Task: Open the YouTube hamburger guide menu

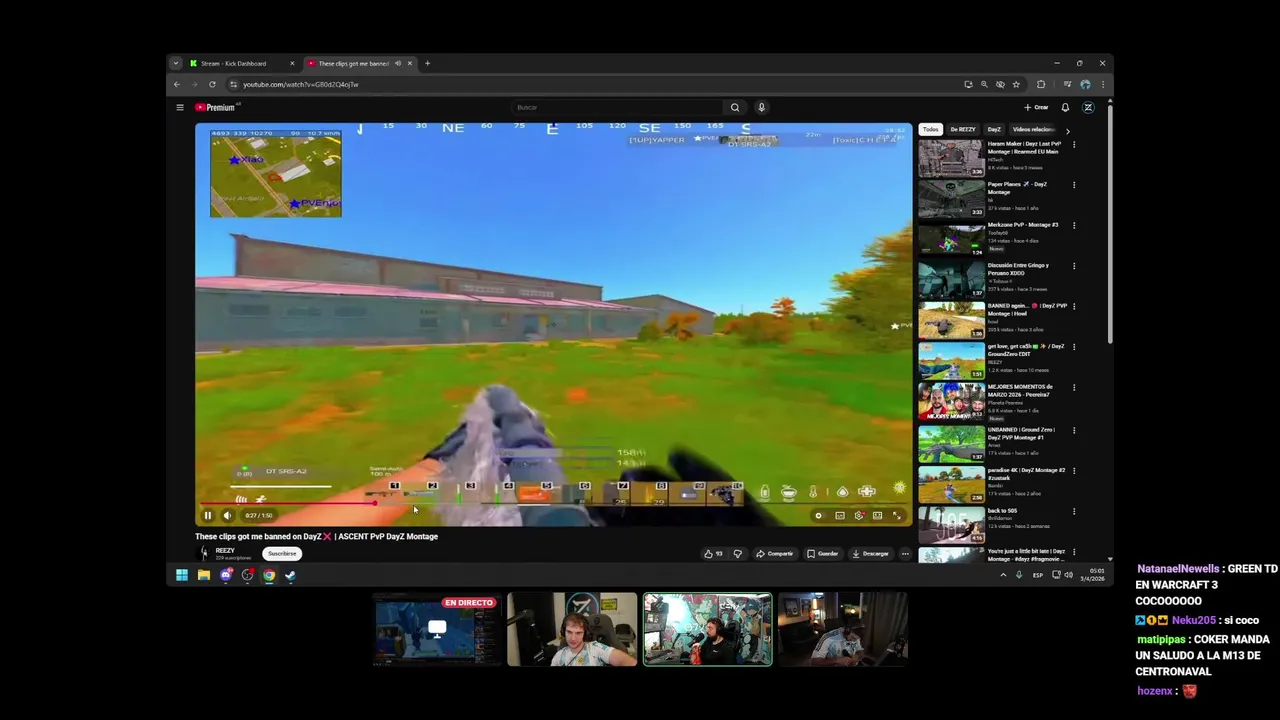Action: click(x=180, y=108)
